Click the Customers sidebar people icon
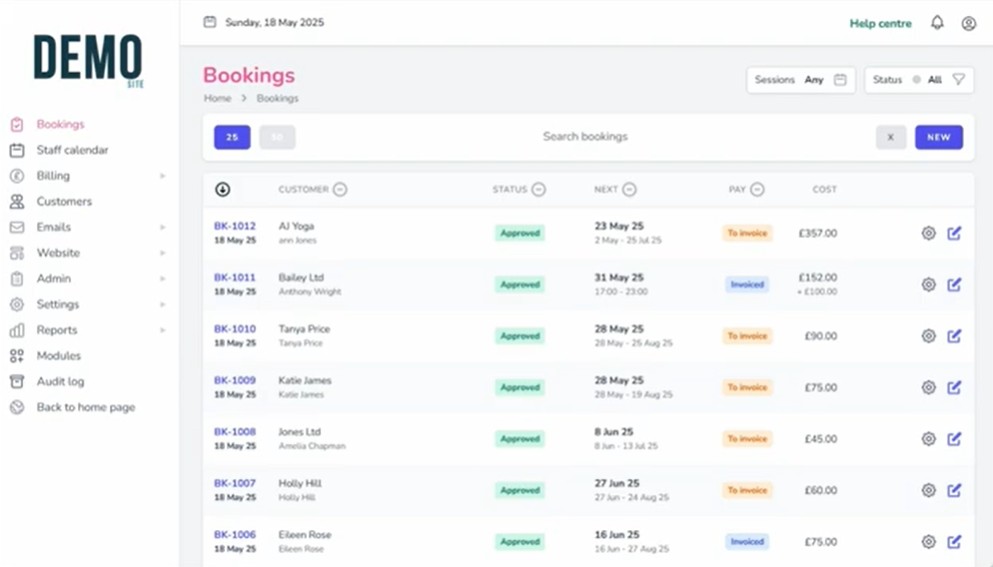Viewport: 993px width, 567px height. (x=17, y=201)
